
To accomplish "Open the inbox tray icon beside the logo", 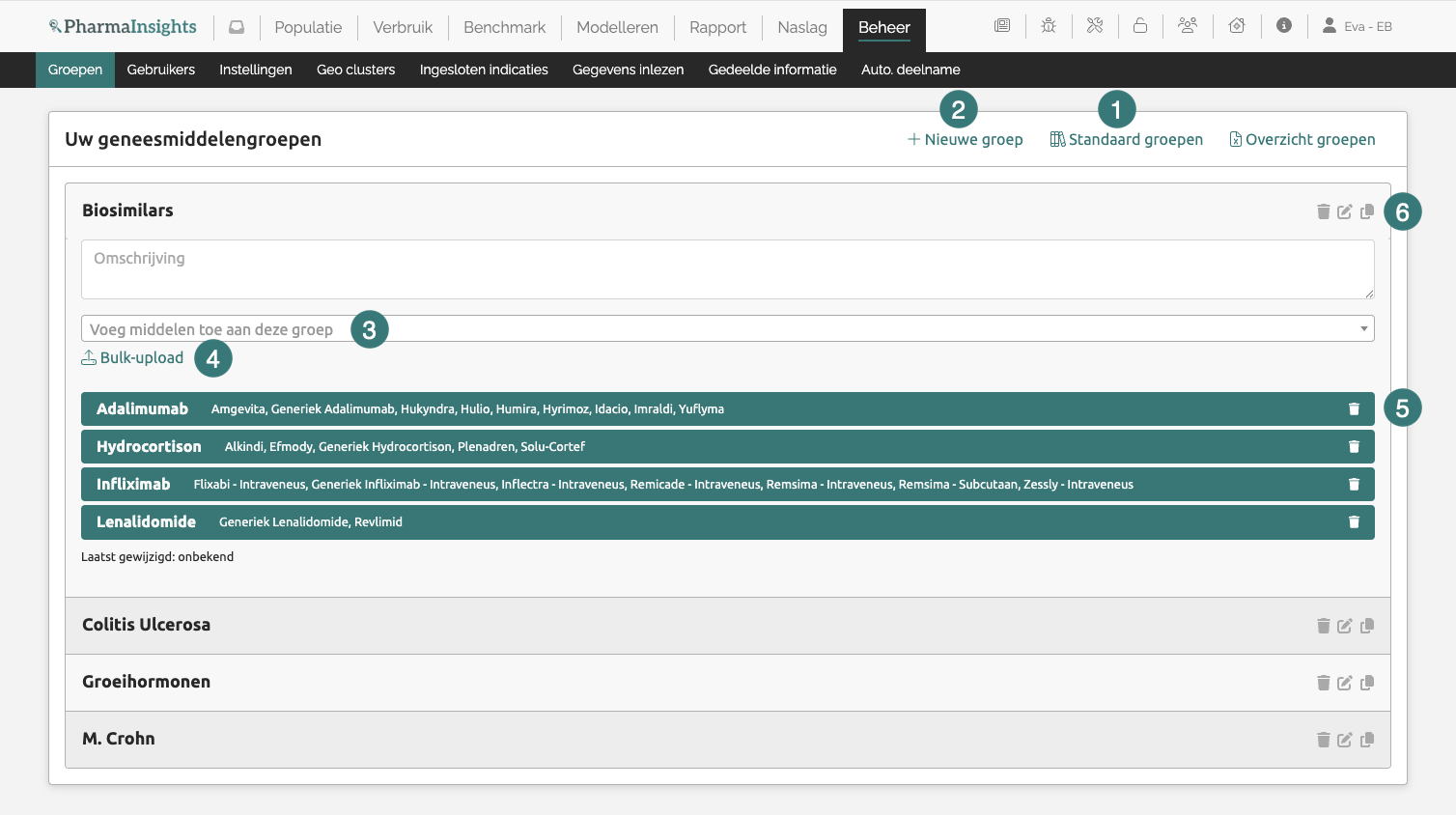I will 237,27.
